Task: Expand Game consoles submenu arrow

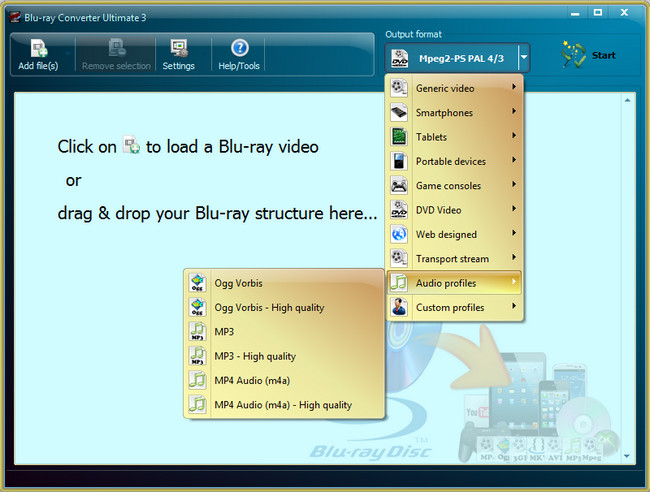Action: (514, 184)
